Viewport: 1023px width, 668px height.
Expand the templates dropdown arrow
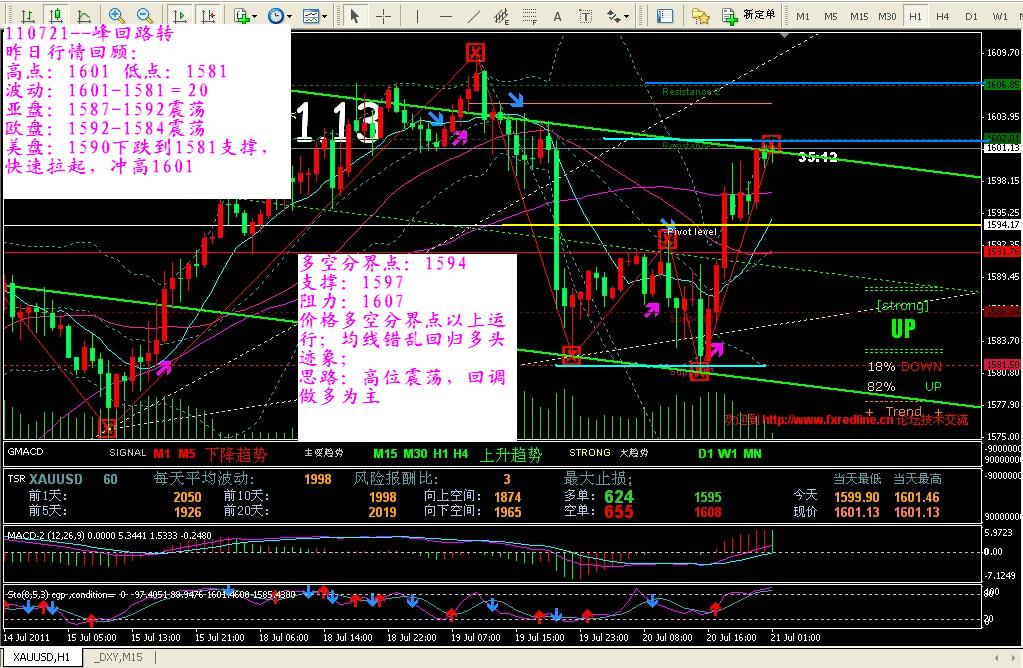pyautogui.click(x=324, y=16)
